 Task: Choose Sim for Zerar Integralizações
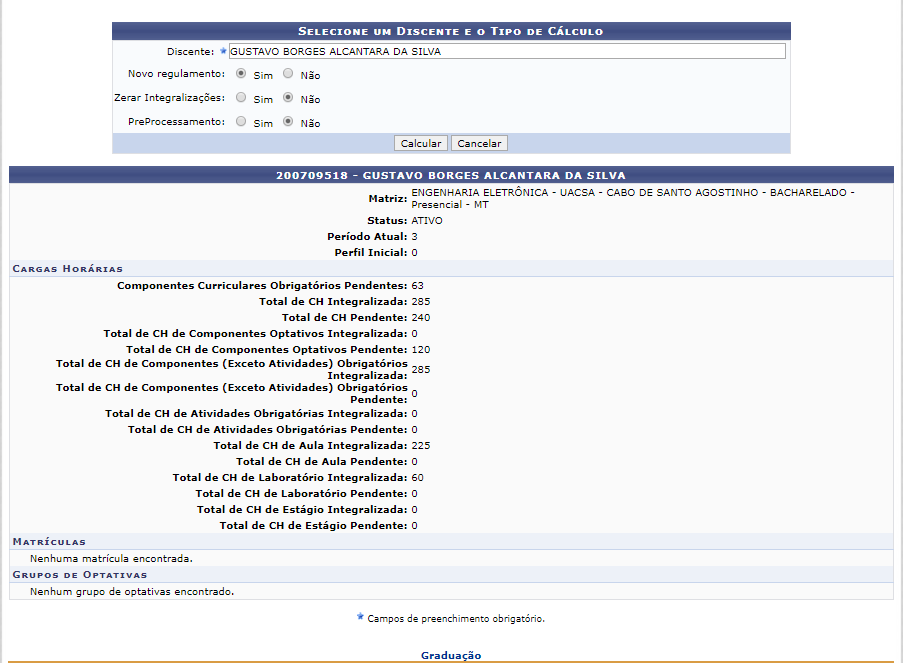[241, 98]
